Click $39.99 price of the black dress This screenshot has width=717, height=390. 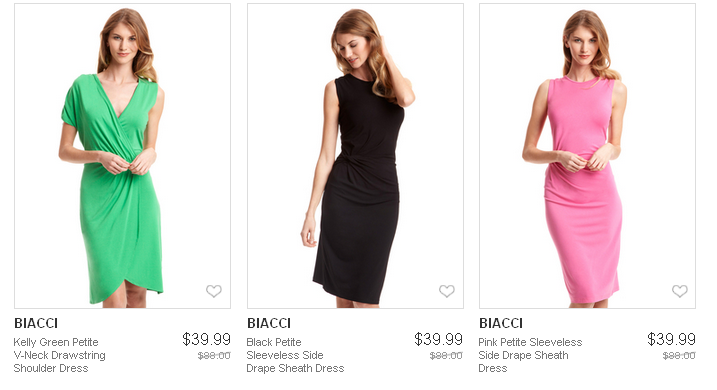[439, 339]
